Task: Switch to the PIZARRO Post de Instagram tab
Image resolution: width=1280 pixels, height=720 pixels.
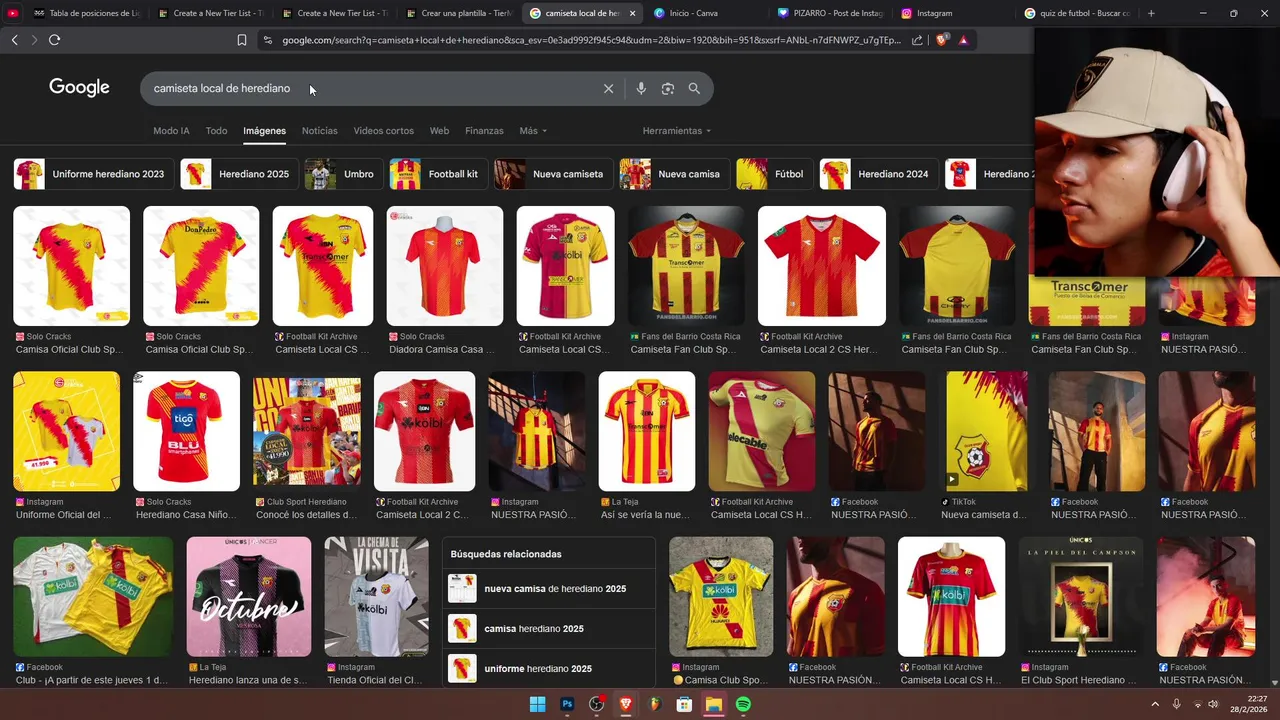Action: pos(832,13)
